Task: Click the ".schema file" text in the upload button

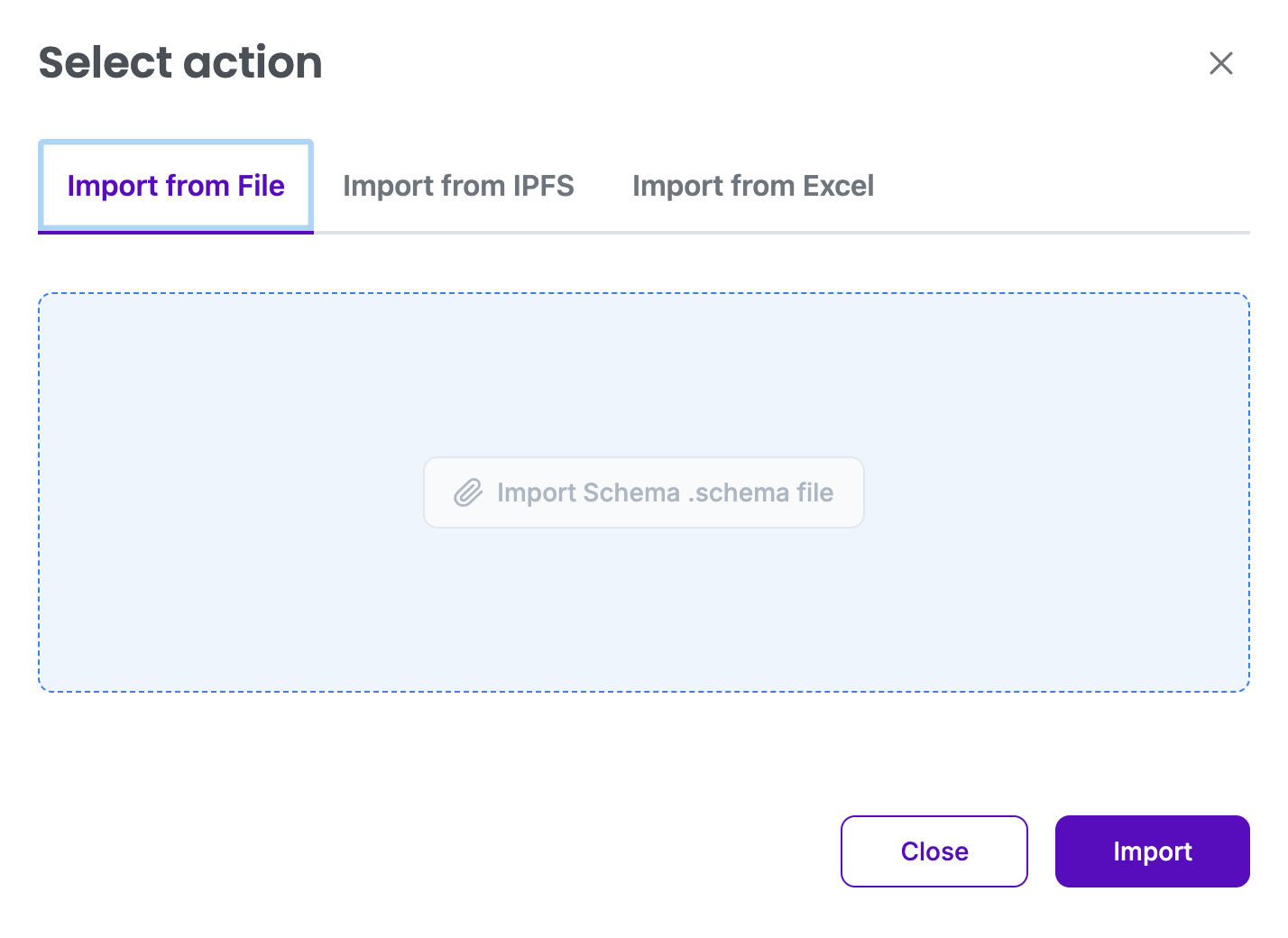Action: tap(760, 492)
